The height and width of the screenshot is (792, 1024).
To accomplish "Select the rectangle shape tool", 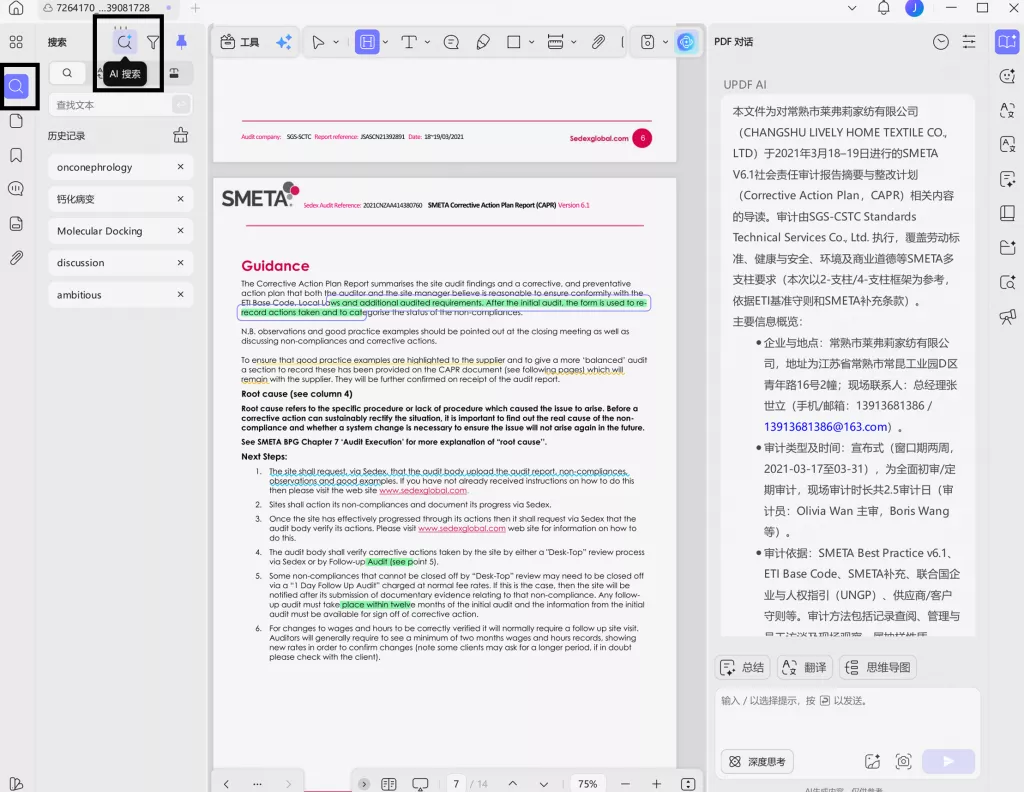I will 514,42.
